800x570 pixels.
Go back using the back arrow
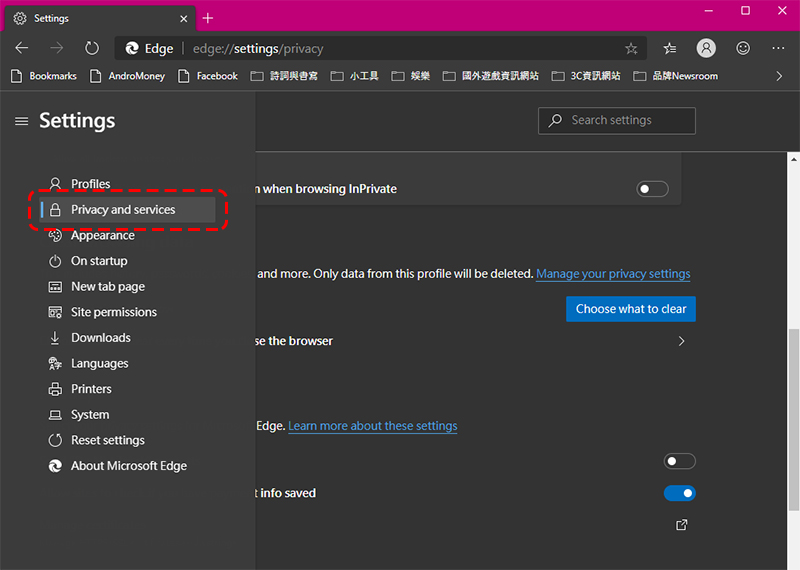[22, 48]
